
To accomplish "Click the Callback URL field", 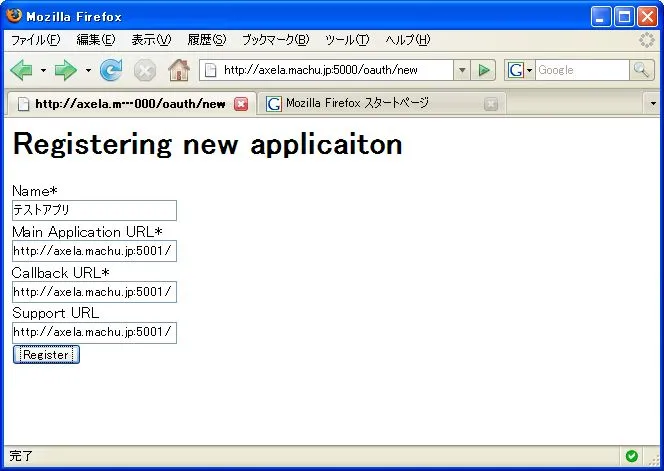I will (94, 292).
